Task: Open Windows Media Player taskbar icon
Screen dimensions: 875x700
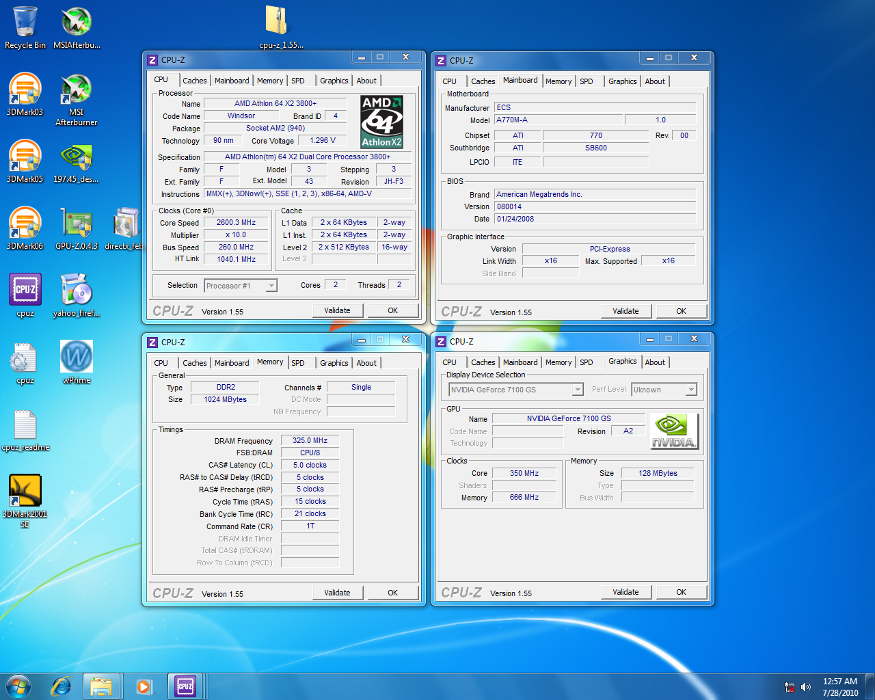Action: (144, 686)
